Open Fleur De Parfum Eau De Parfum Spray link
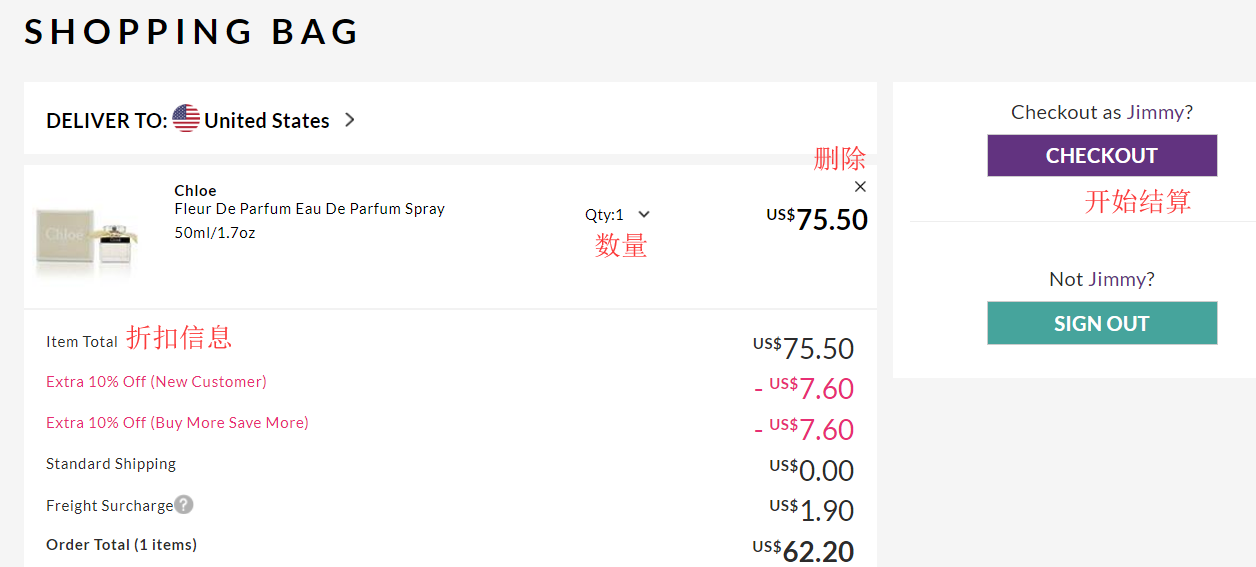 309,209
